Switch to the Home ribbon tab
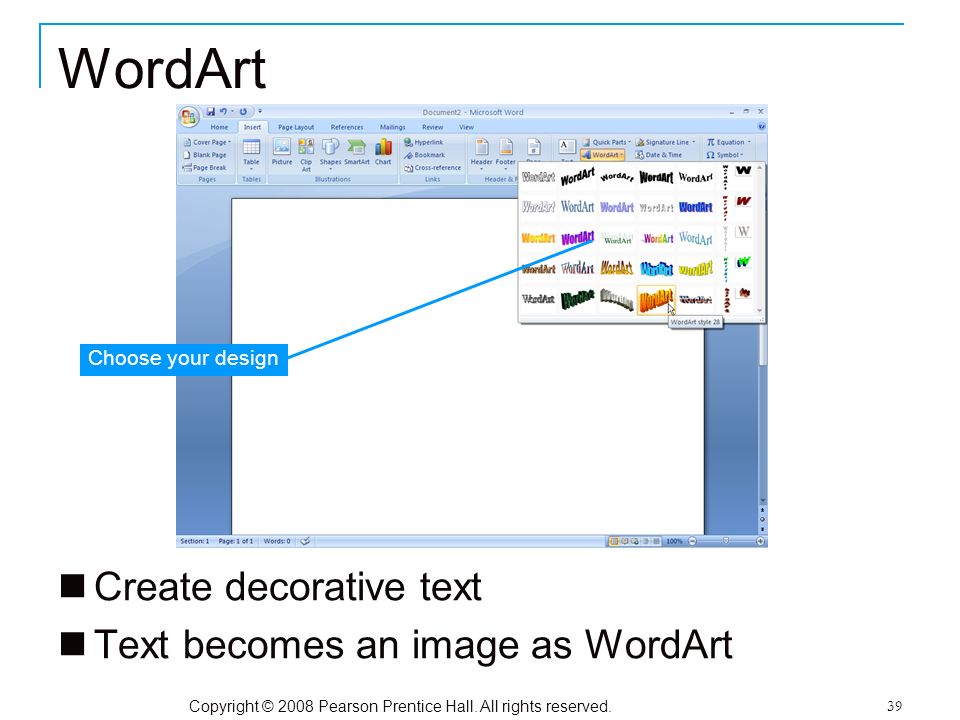This screenshot has width=960, height=720. pyautogui.click(x=219, y=127)
